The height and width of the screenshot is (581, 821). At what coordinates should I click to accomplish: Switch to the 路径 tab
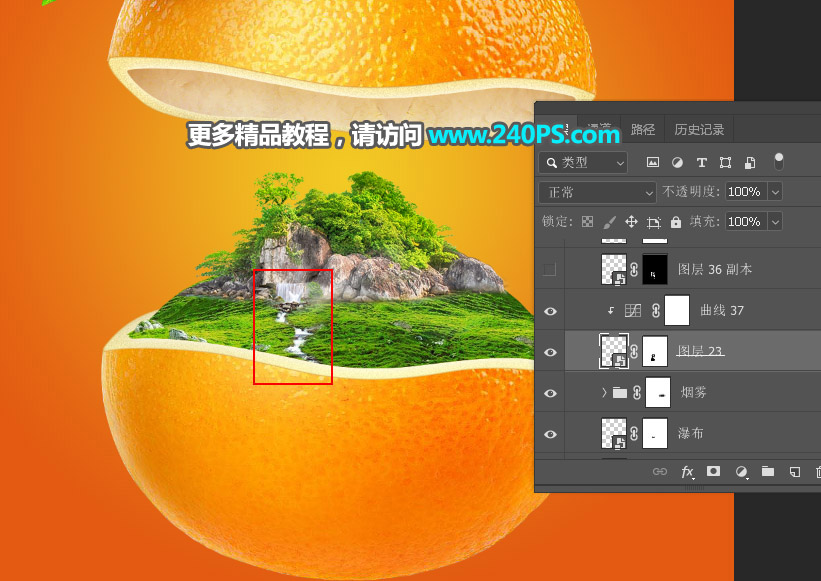click(x=642, y=129)
